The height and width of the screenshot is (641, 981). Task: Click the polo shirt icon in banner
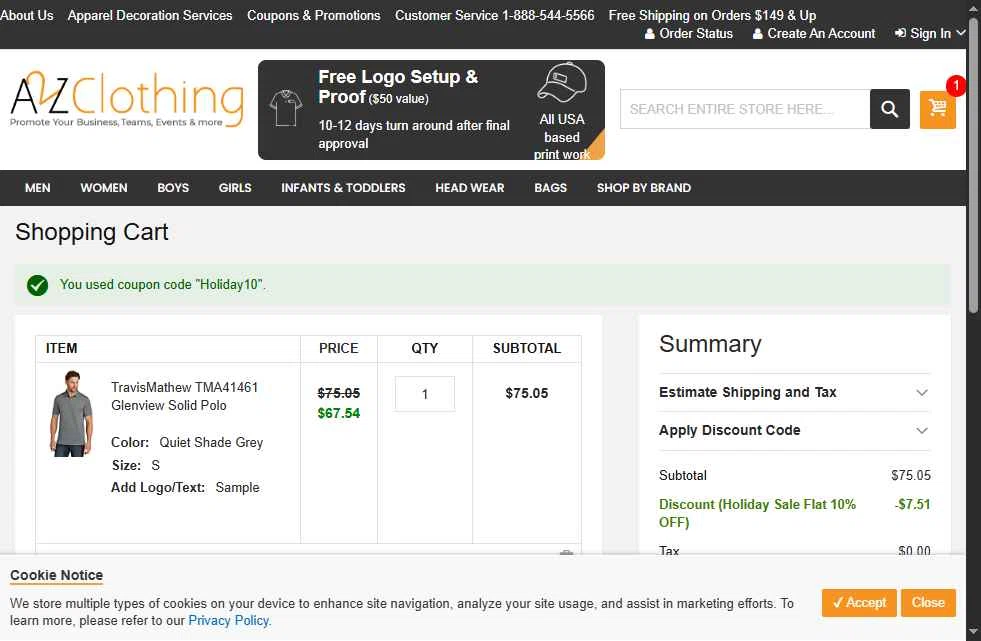point(286,108)
